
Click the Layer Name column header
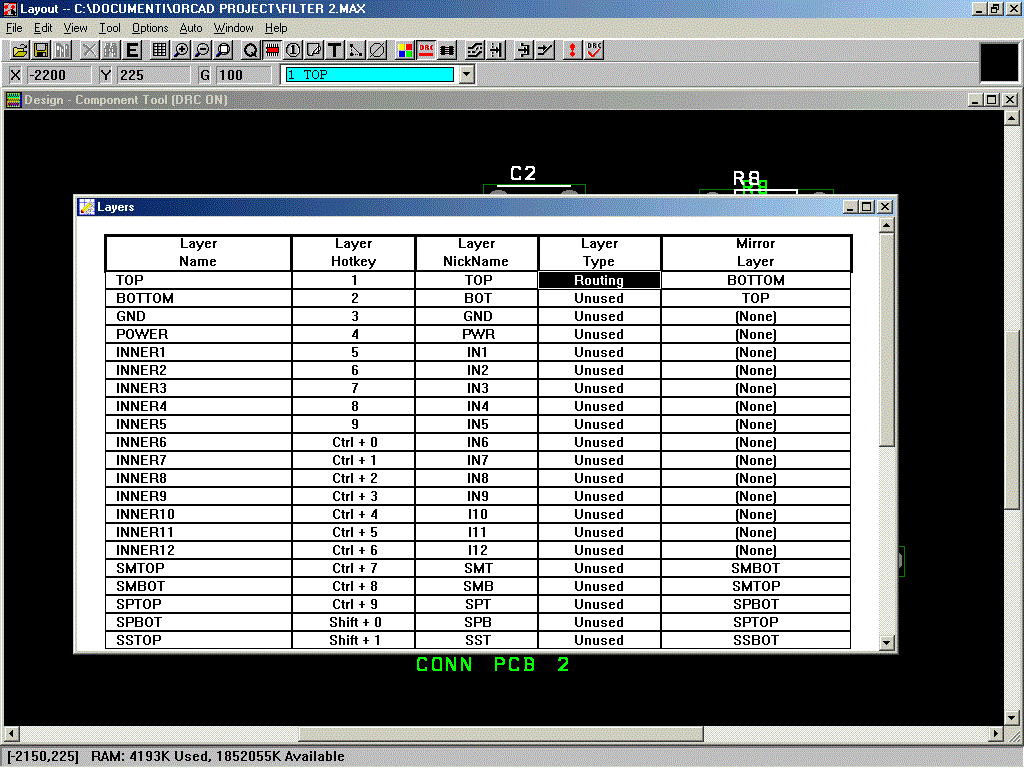coord(198,253)
